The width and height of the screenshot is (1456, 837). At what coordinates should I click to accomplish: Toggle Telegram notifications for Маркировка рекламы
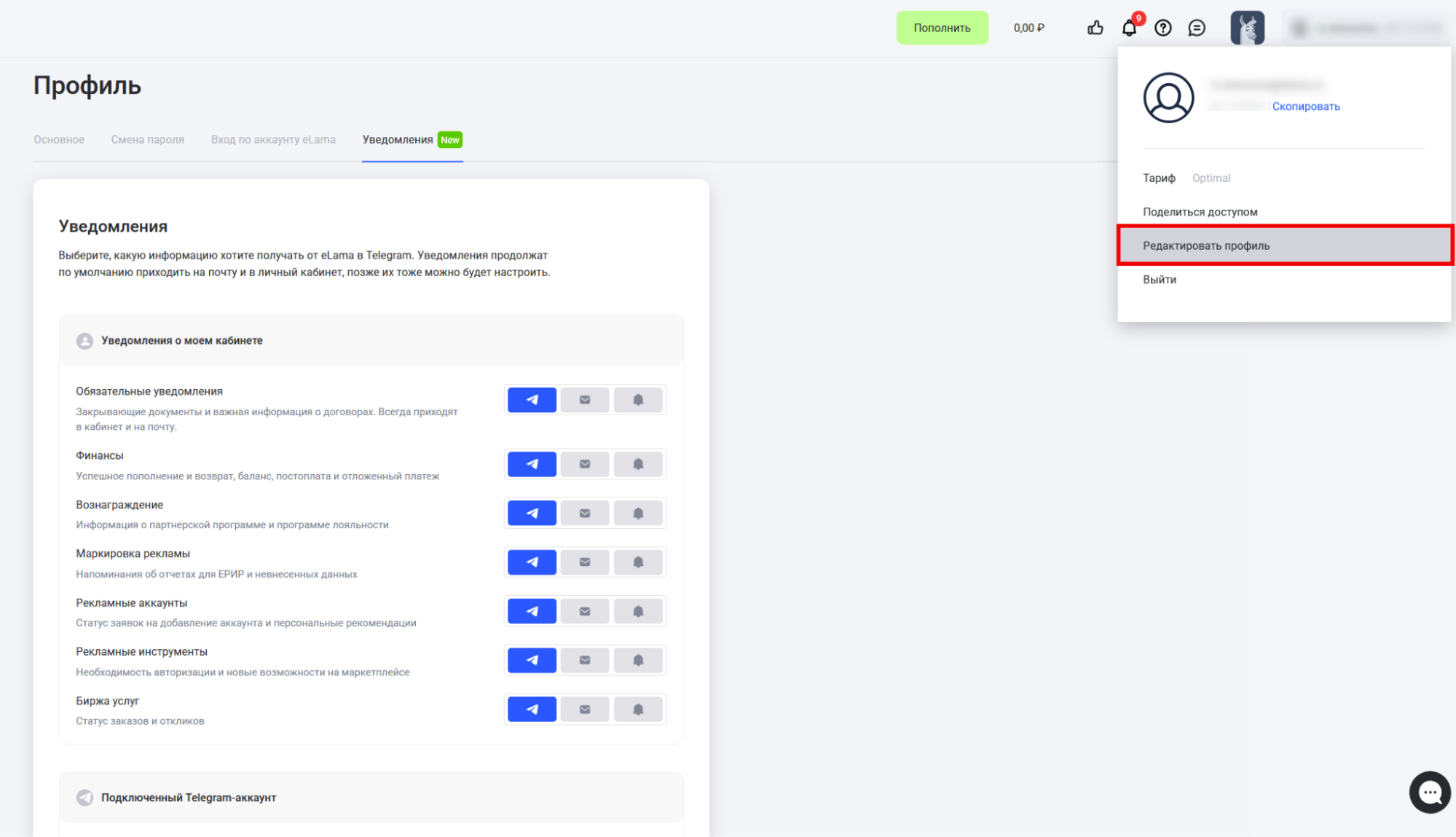click(532, 562)
